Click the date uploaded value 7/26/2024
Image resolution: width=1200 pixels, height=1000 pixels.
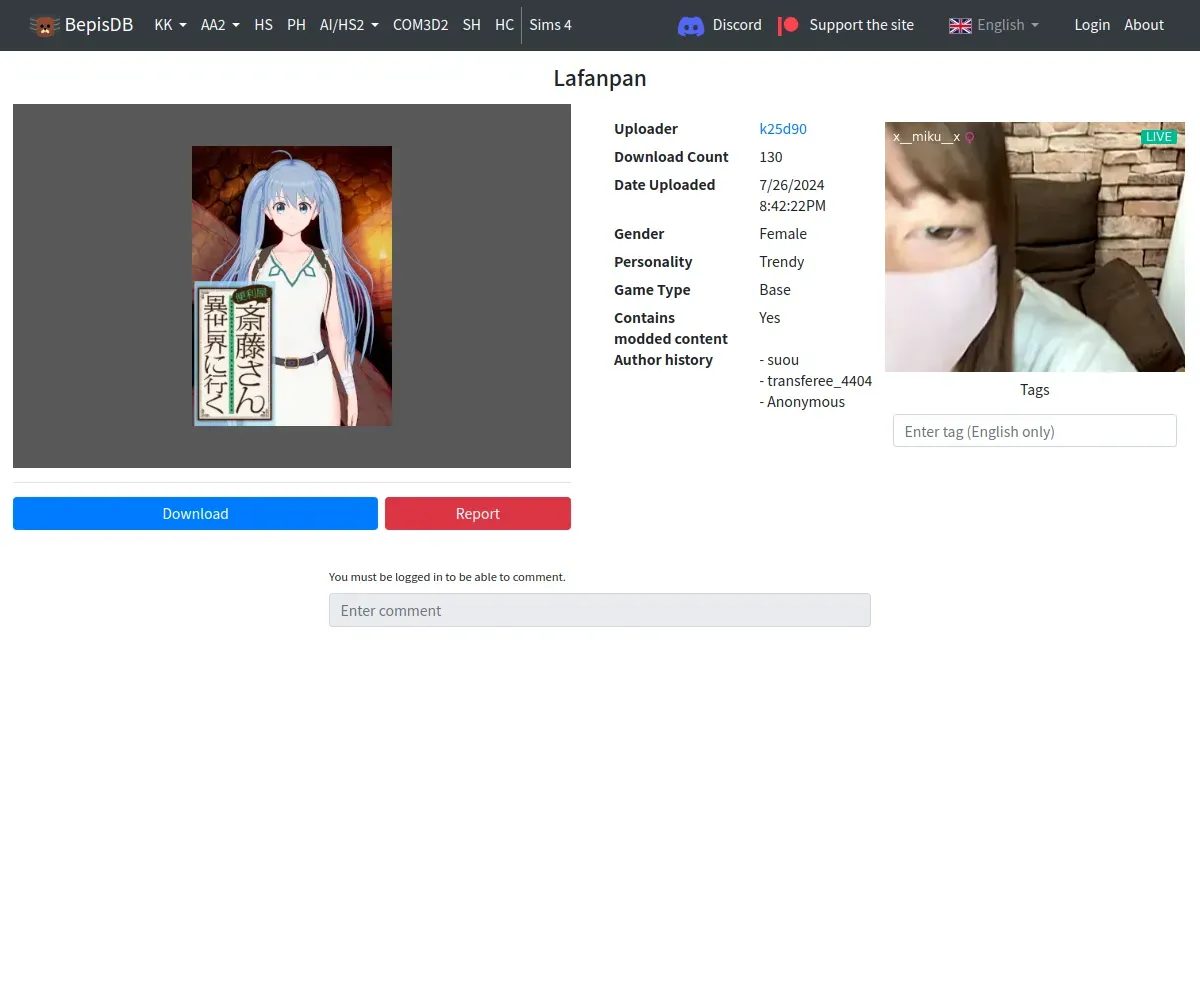792,195
